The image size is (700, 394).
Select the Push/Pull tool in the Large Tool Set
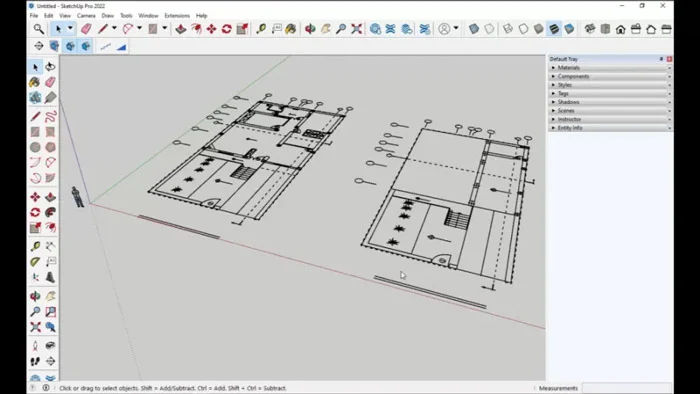[50, 197]
